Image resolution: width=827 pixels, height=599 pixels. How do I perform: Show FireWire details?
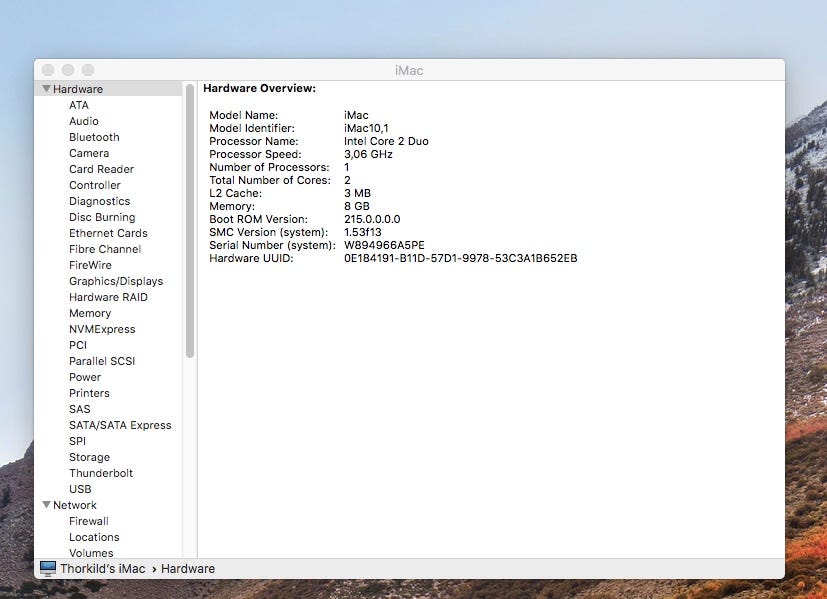[90, 265]
